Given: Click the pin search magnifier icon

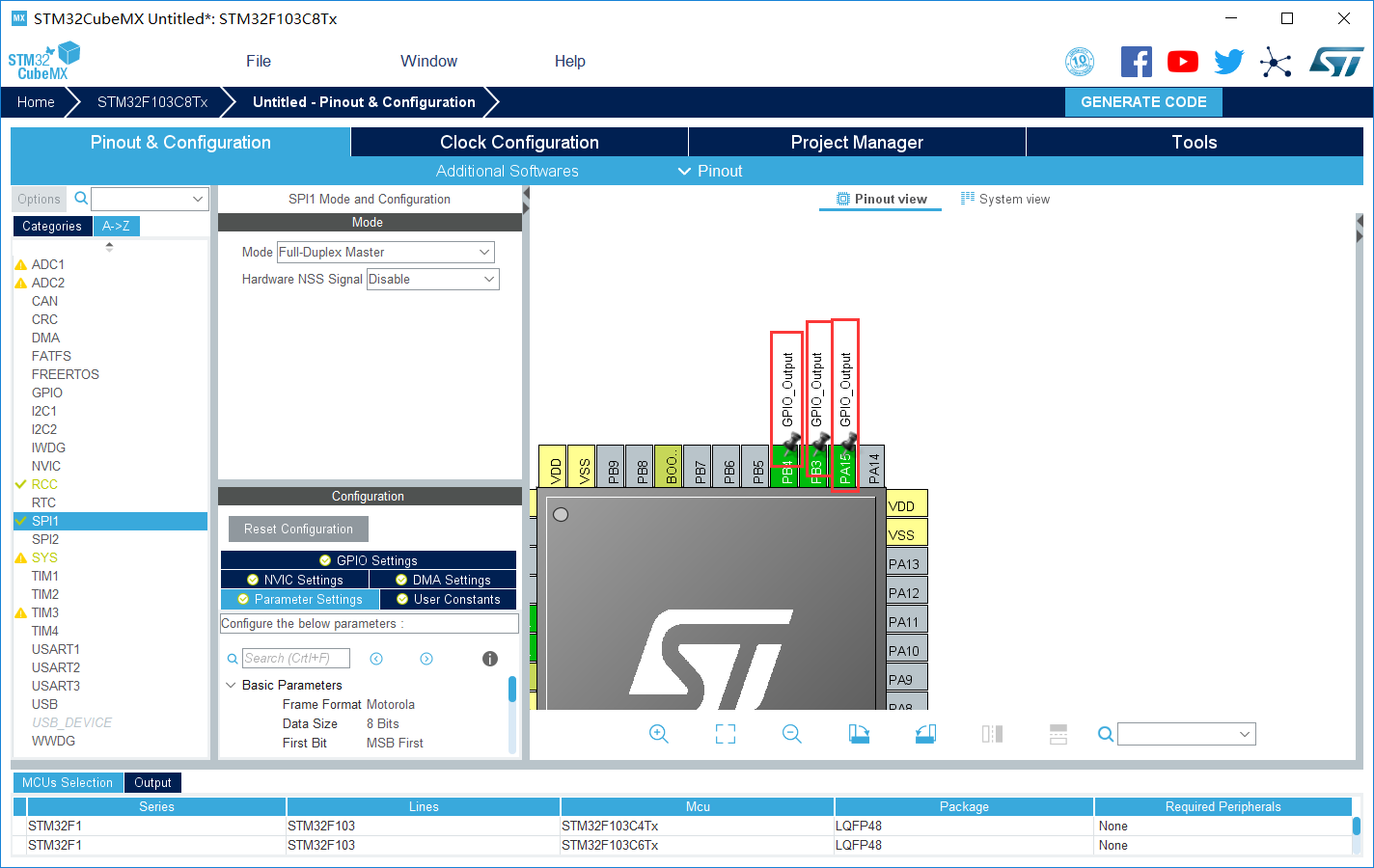Looking at the screenshot, I should point(1106,735).
